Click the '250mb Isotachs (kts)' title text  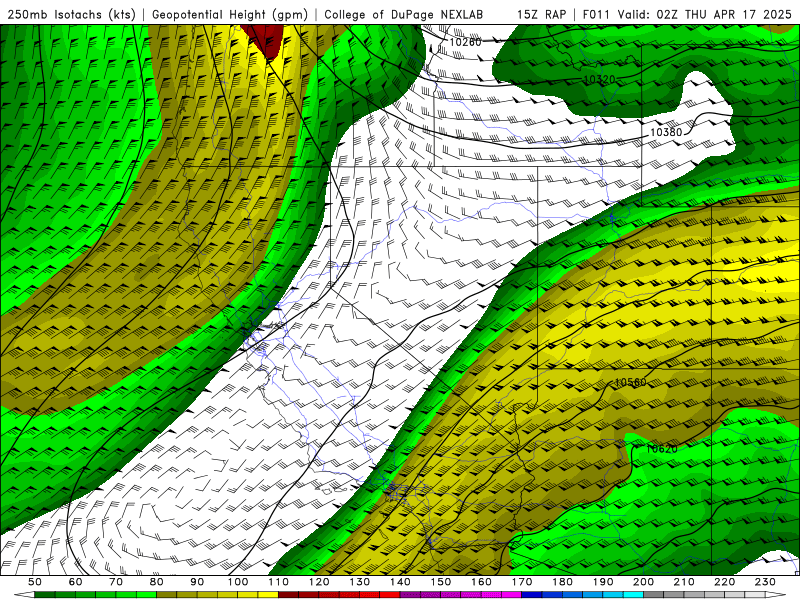click(x=71, y=14)
